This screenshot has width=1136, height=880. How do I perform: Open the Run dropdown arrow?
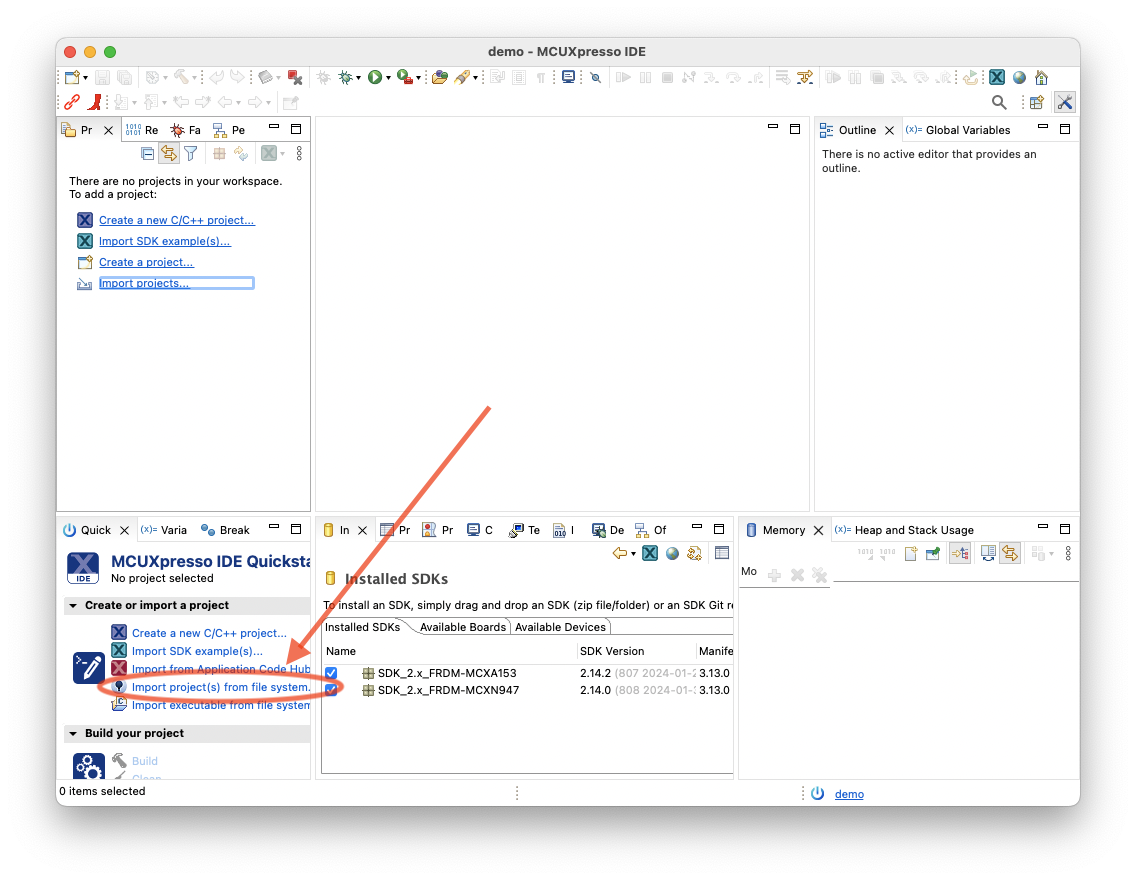point(388,78)
